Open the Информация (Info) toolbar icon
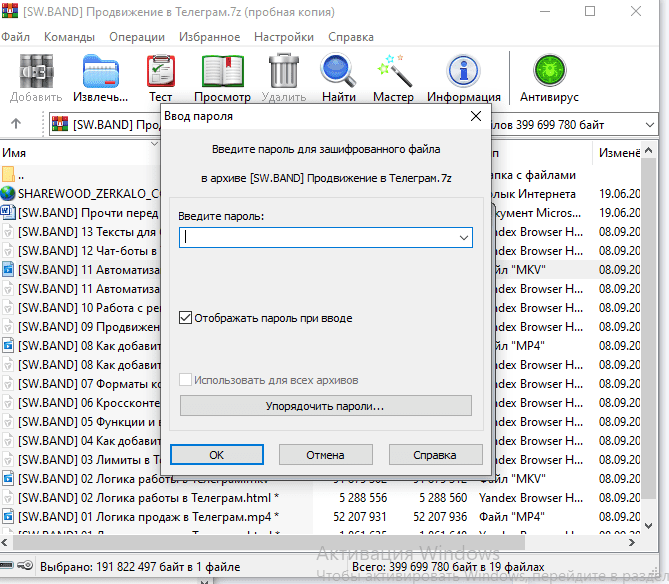669x584 pixels. coord(463,73)
